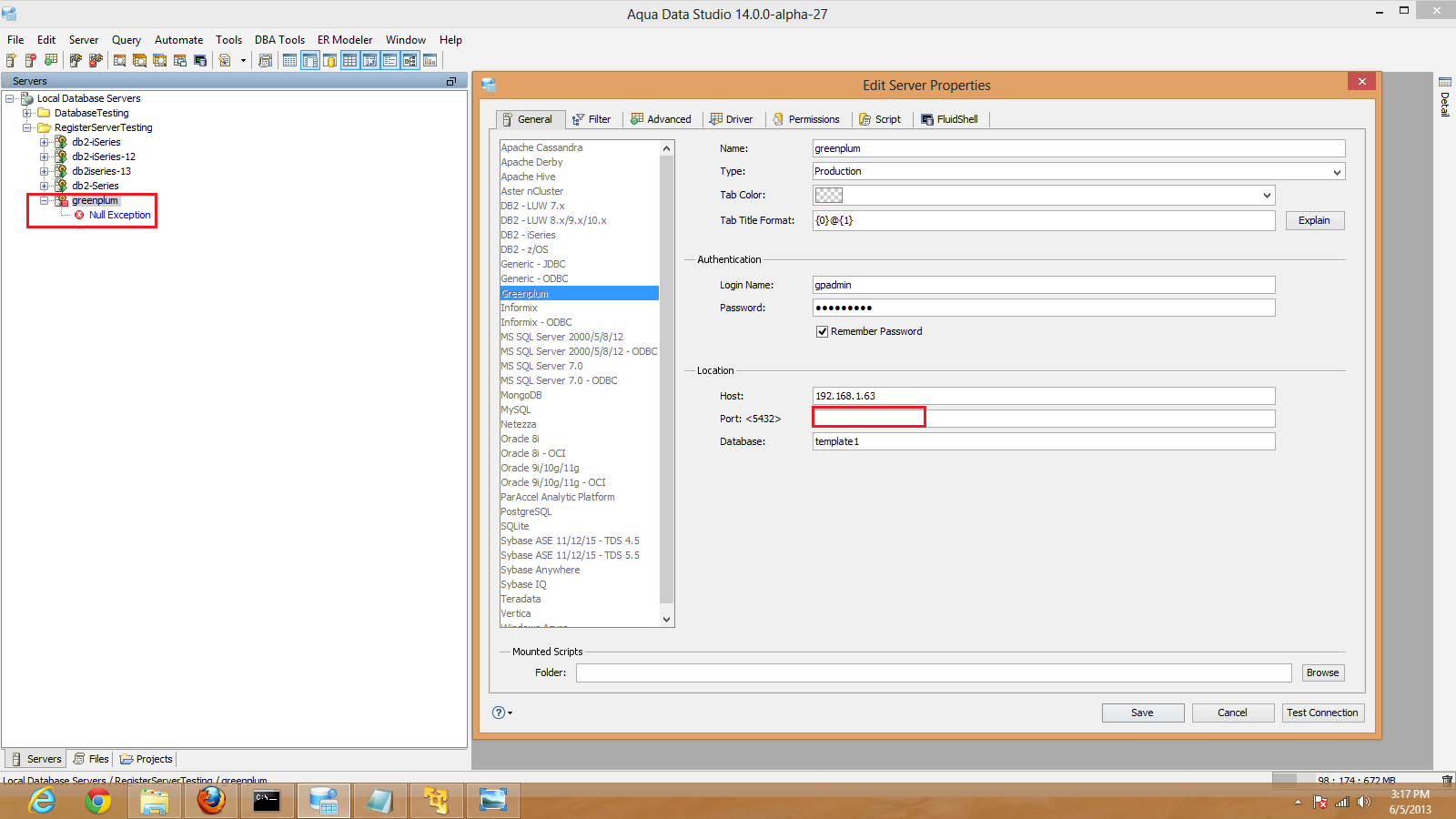Click the Port input field
The image size is (1456, 819).
coord(1044,419)
